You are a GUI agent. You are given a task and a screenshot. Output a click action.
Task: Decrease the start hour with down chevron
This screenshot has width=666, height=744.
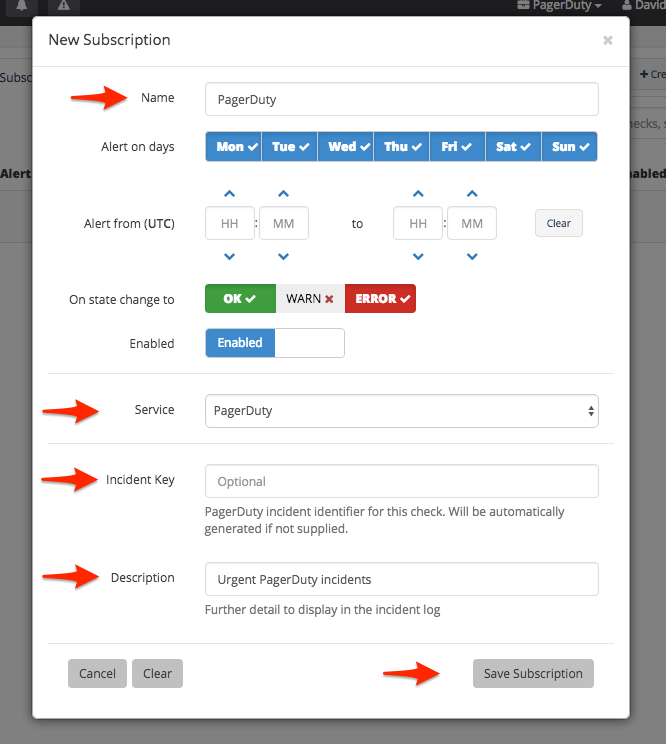(x=230, y=257)
